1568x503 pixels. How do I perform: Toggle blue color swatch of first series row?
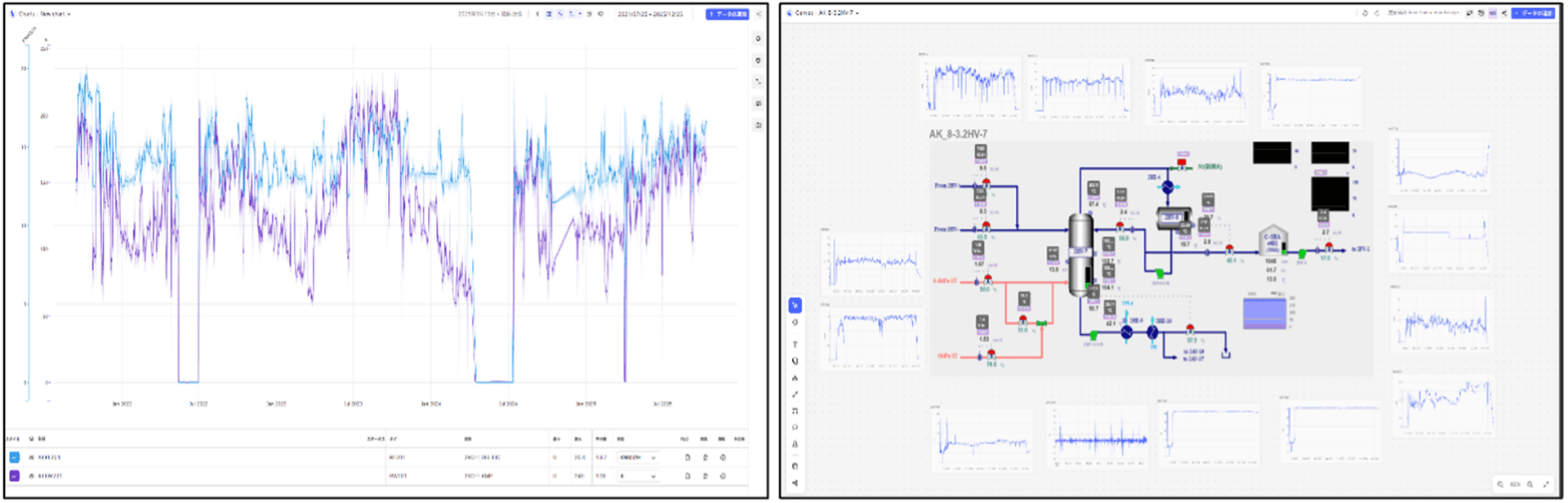(15, 457)
